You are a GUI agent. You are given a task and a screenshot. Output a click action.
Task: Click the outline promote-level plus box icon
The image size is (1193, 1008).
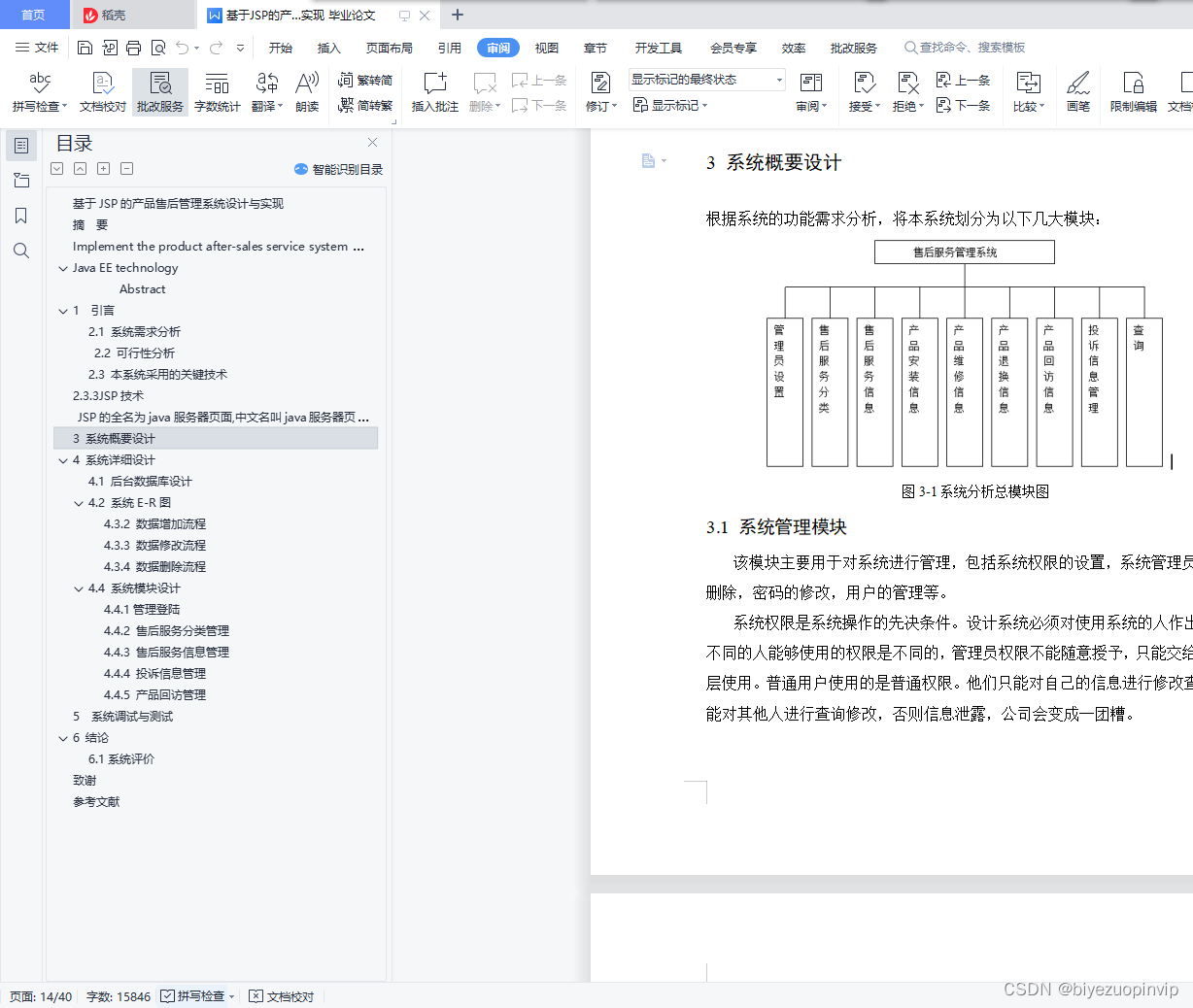[x=103, y=169]
